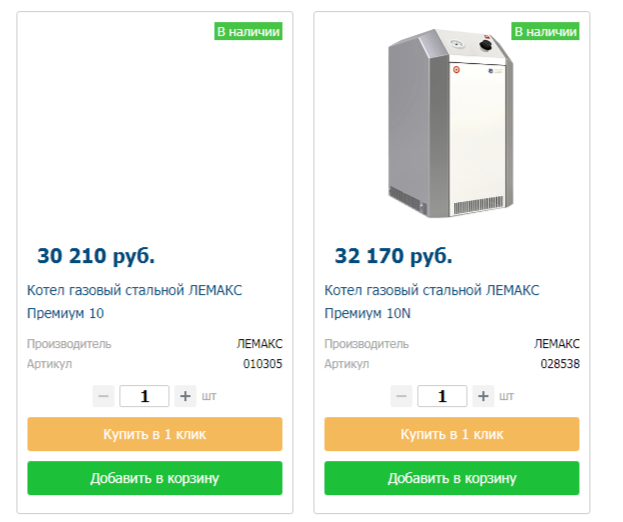Open Котел газовый ЛЕМАКС Премиум 10N title link

(x=432, y=302)
